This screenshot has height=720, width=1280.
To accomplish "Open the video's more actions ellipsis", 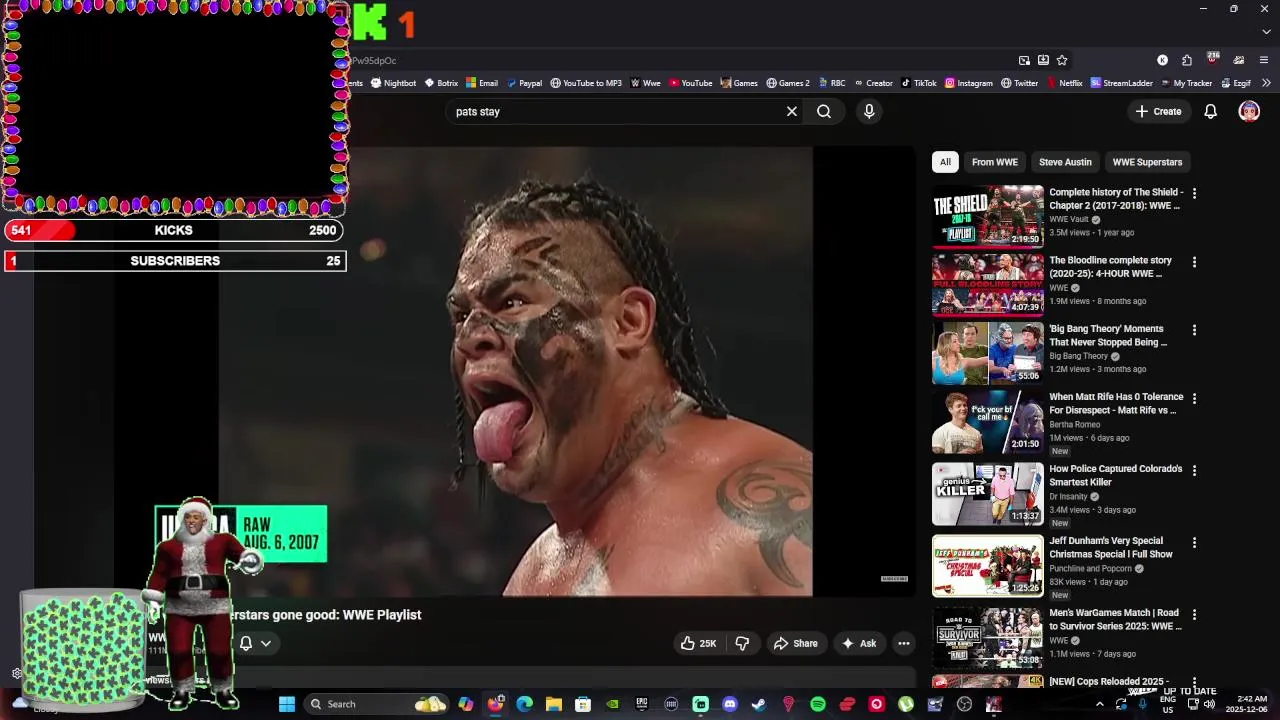I will point(904,644).
